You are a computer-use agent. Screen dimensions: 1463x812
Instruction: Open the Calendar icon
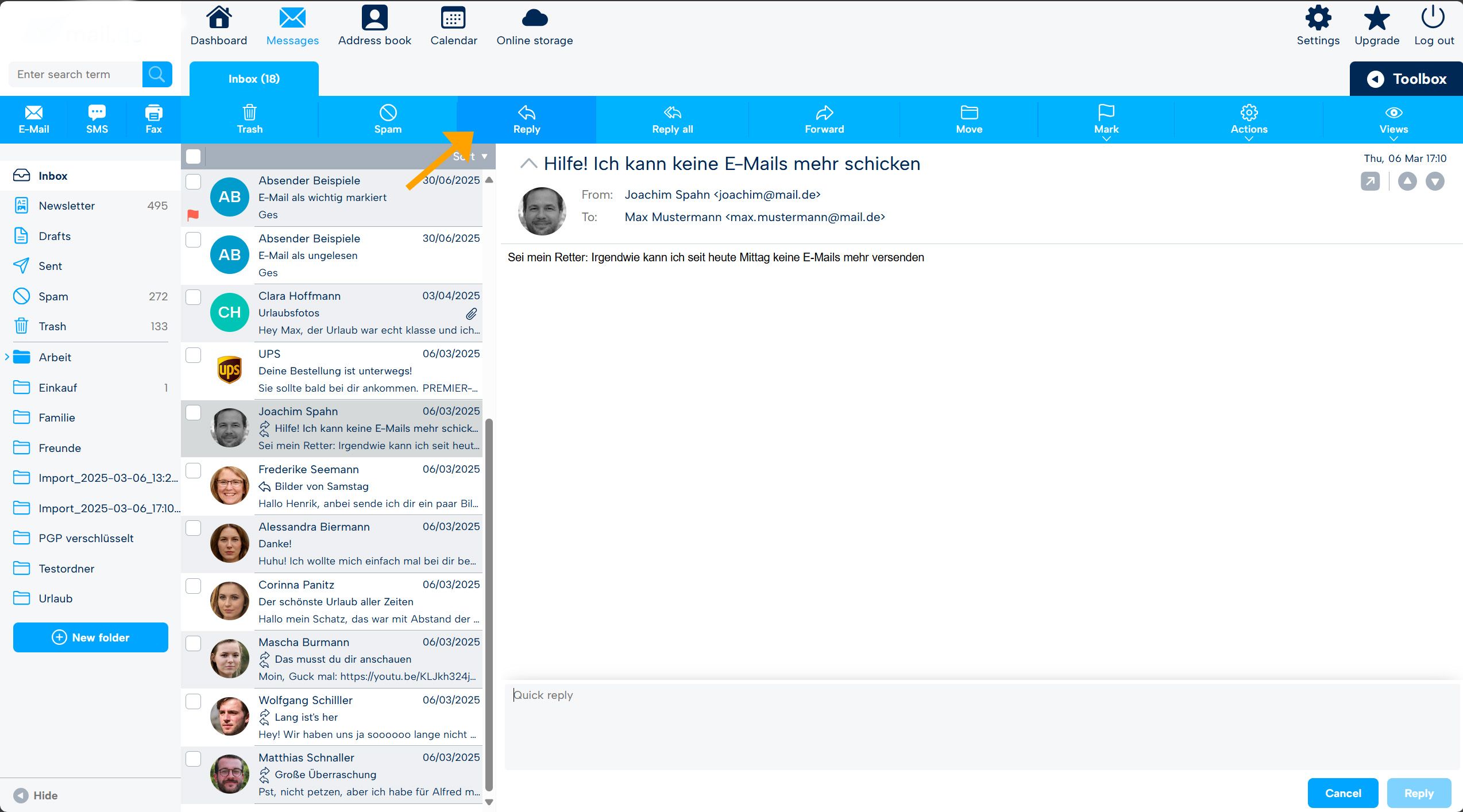[x=453, y=18]
